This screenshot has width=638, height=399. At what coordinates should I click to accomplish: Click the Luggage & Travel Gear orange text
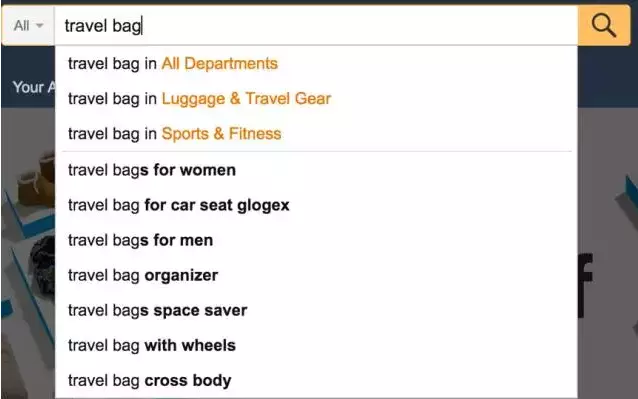pyautogui.click(x=246, y=99)
